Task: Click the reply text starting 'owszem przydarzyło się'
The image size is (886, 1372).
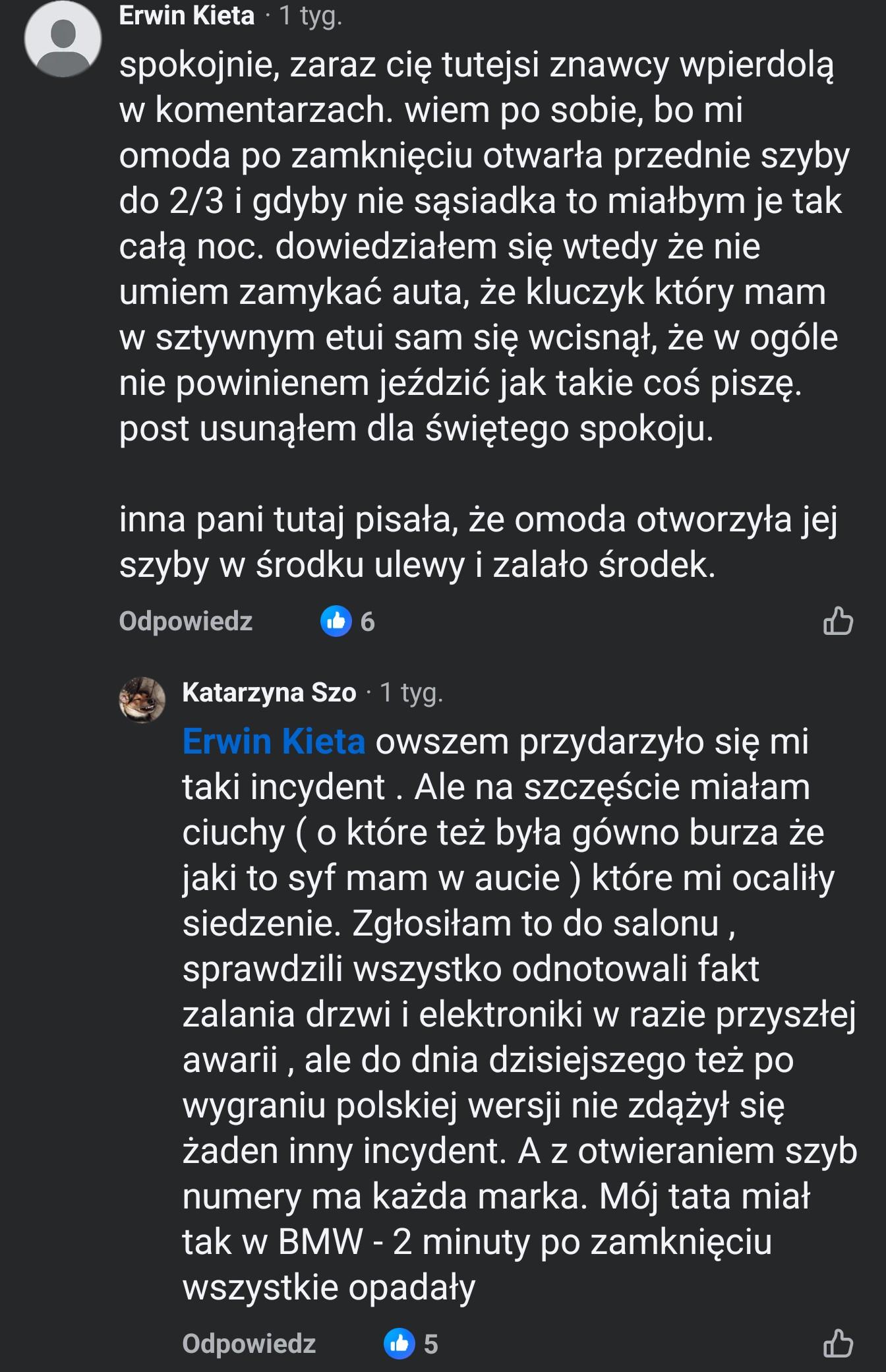Action: point(591,742)
